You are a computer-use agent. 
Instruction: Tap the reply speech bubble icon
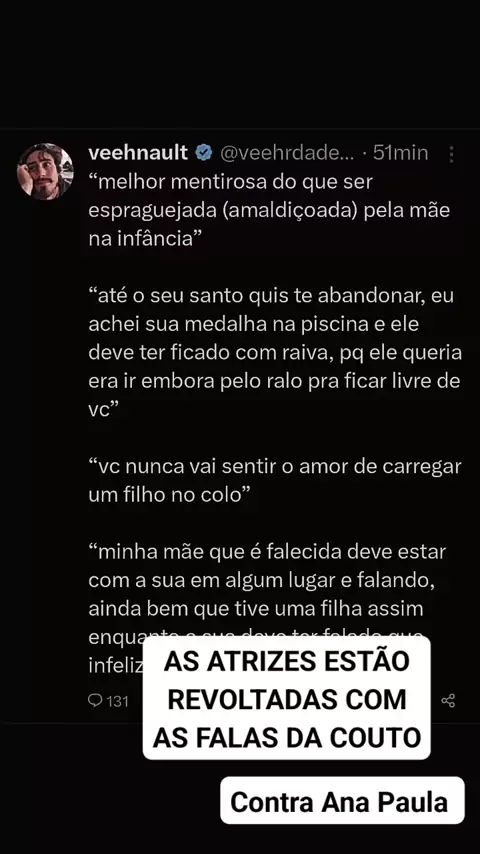tap(95, 700)
